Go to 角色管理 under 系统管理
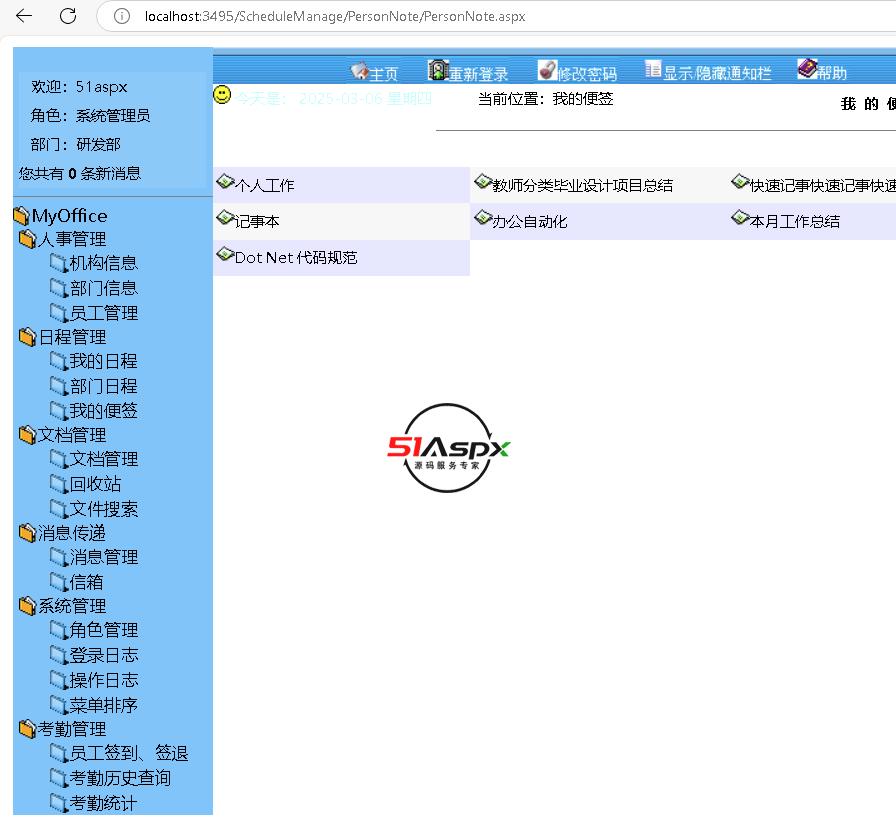This screenshot has width=896, height=825. 103,630
